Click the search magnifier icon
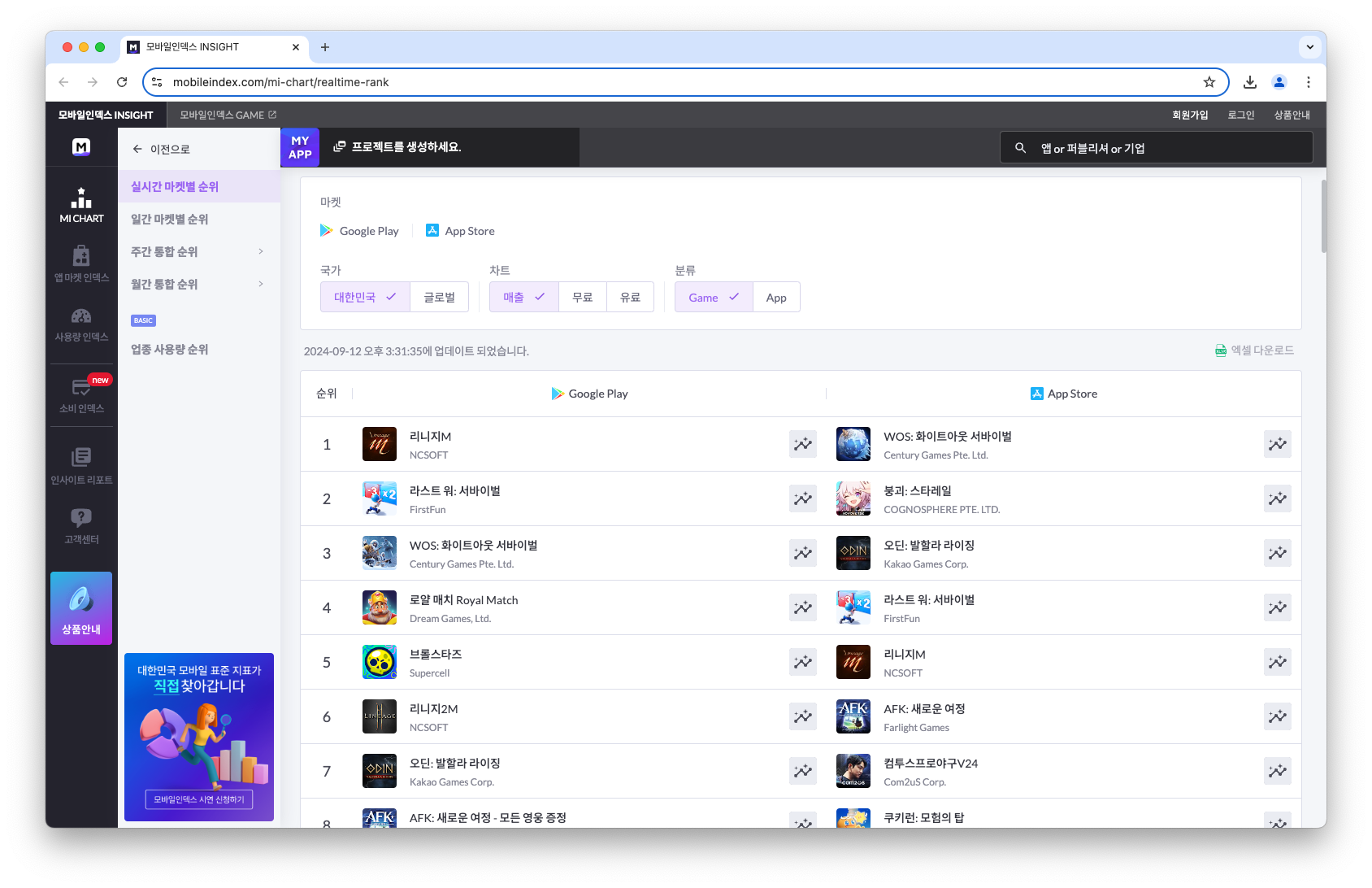 click(1020, 148)
